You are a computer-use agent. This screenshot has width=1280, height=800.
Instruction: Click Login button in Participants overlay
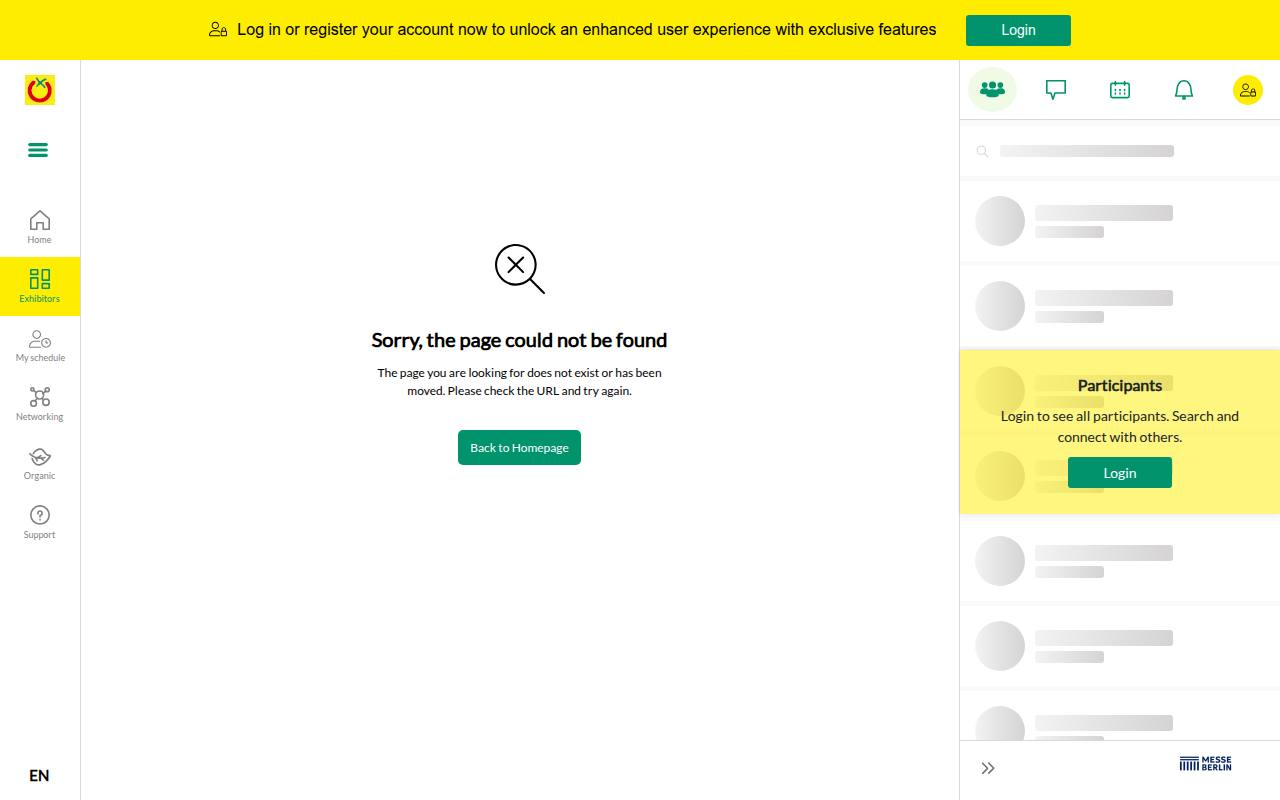[x=1120, y=473]
